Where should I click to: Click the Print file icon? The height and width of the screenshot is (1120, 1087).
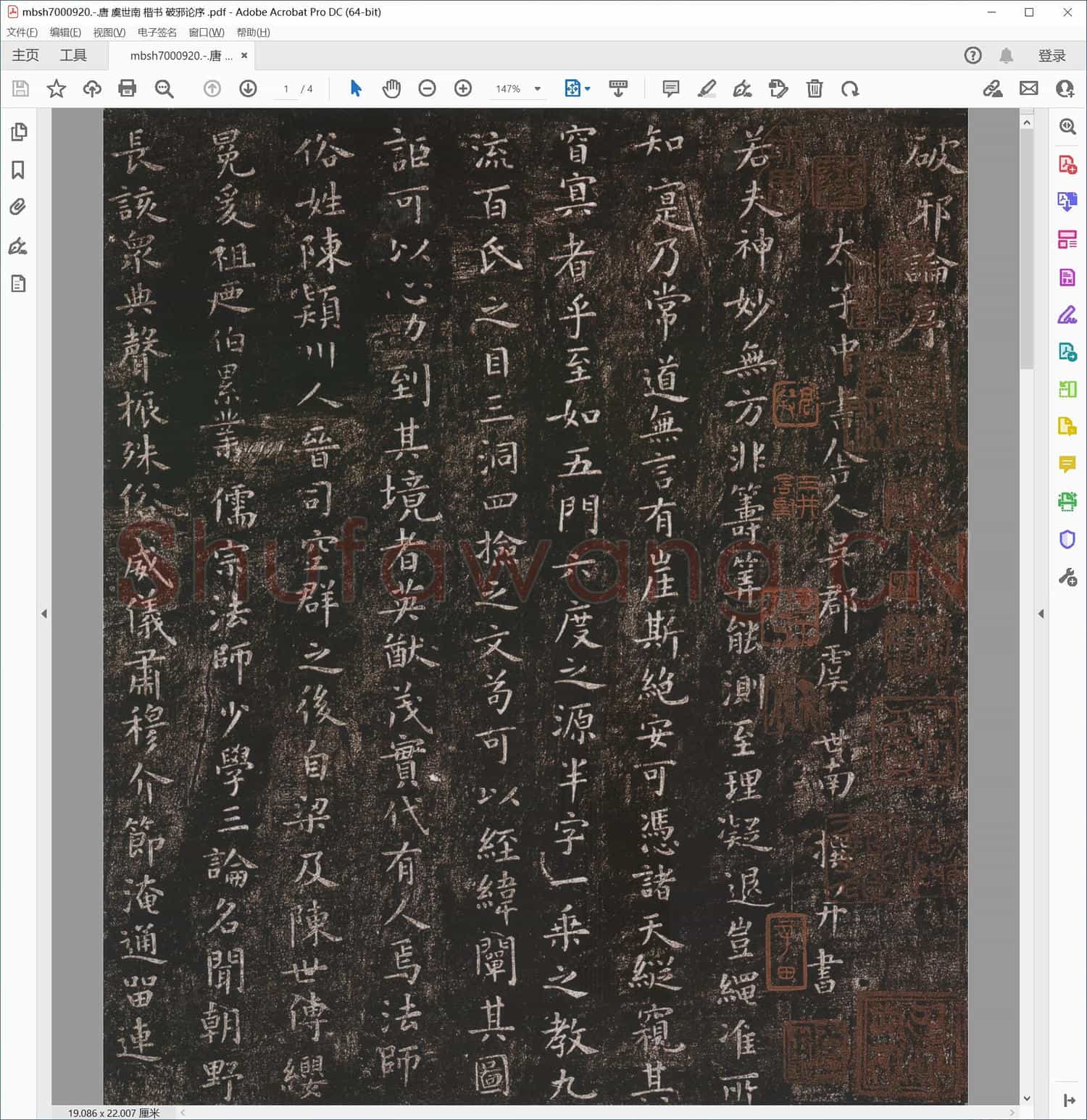point(128,88)
